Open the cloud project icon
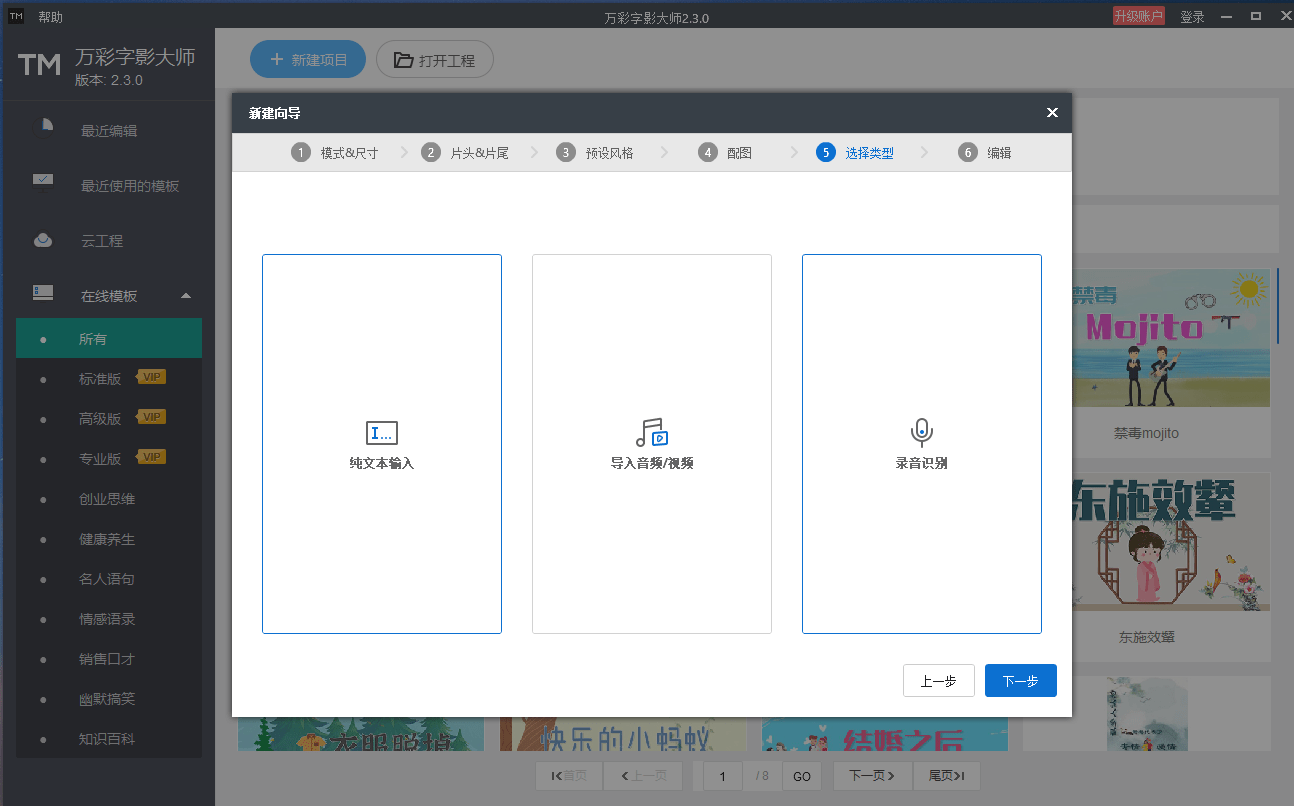This screenshot has height=806, width=1294. coord(43,241)
